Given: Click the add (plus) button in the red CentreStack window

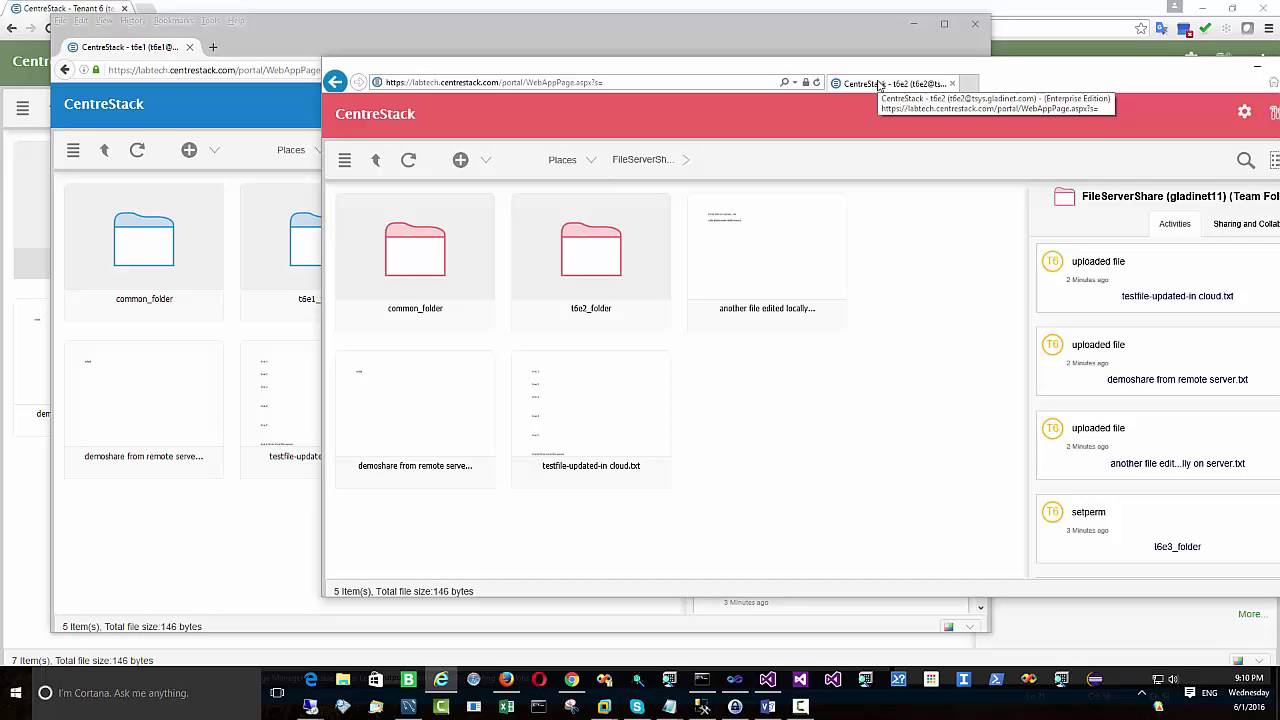Looking at the screenshot, I should 460,160.
